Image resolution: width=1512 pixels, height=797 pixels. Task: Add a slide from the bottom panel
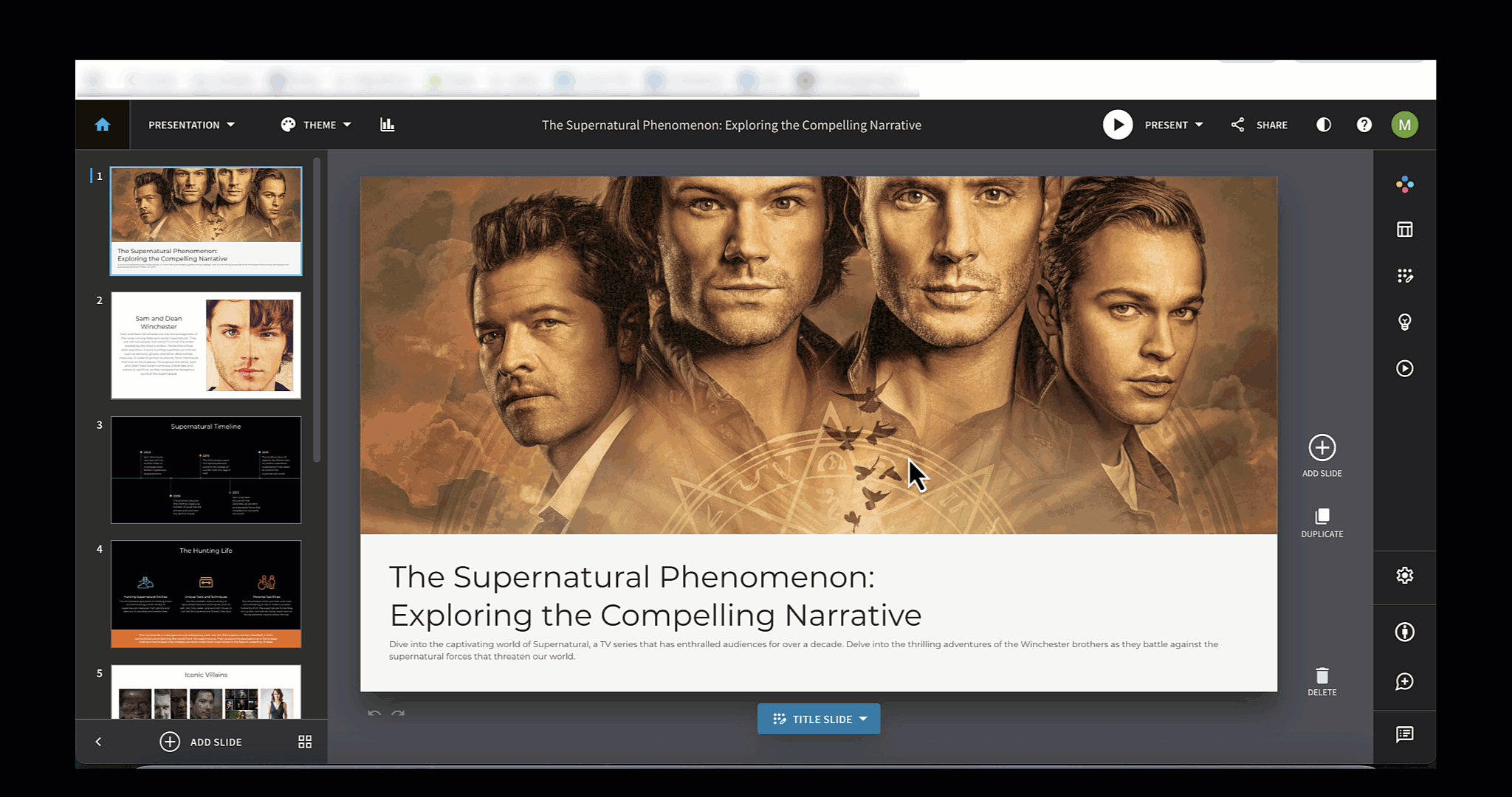201,742
